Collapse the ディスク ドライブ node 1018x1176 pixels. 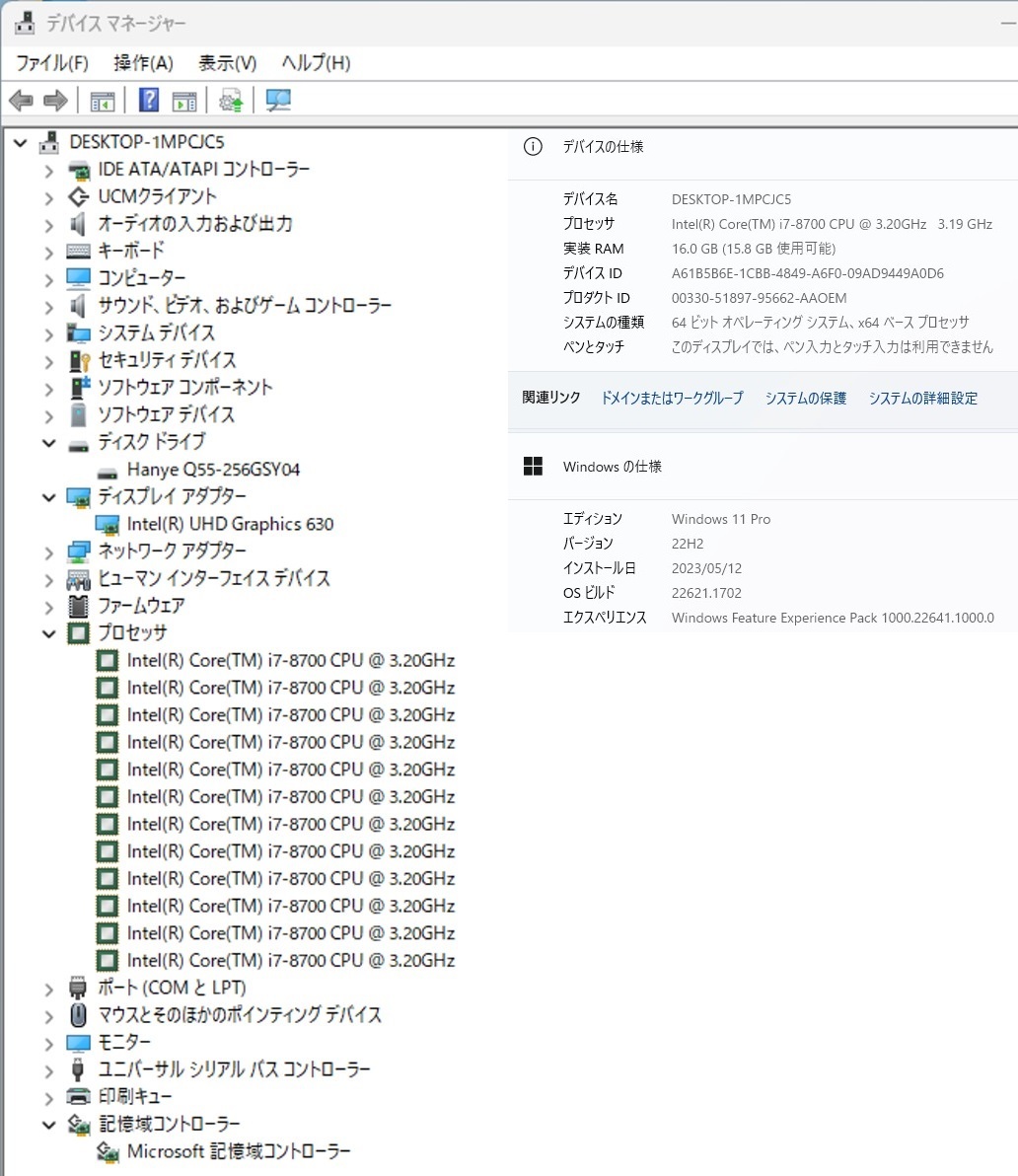(x=48, y=443)
